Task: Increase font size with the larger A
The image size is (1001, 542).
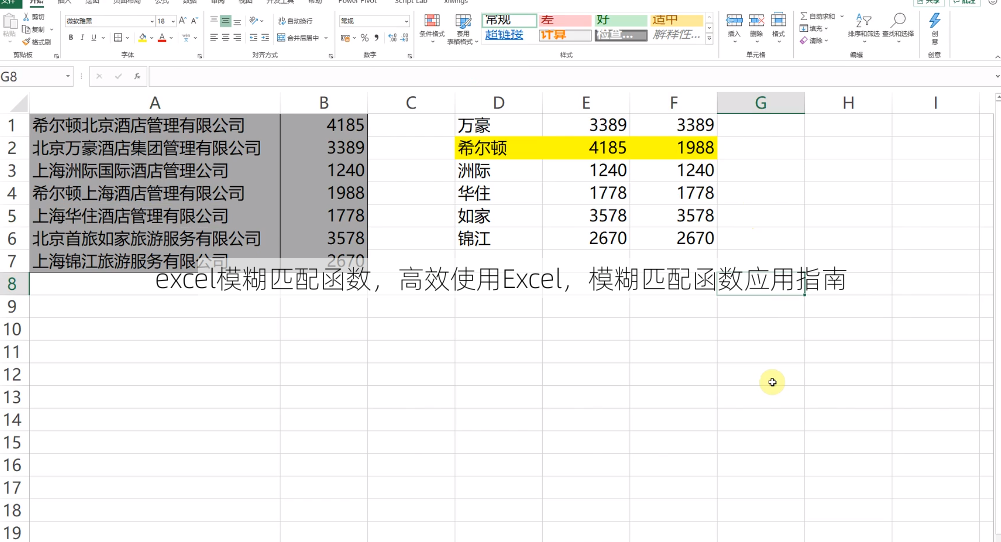Action: (x=183, y=20)
